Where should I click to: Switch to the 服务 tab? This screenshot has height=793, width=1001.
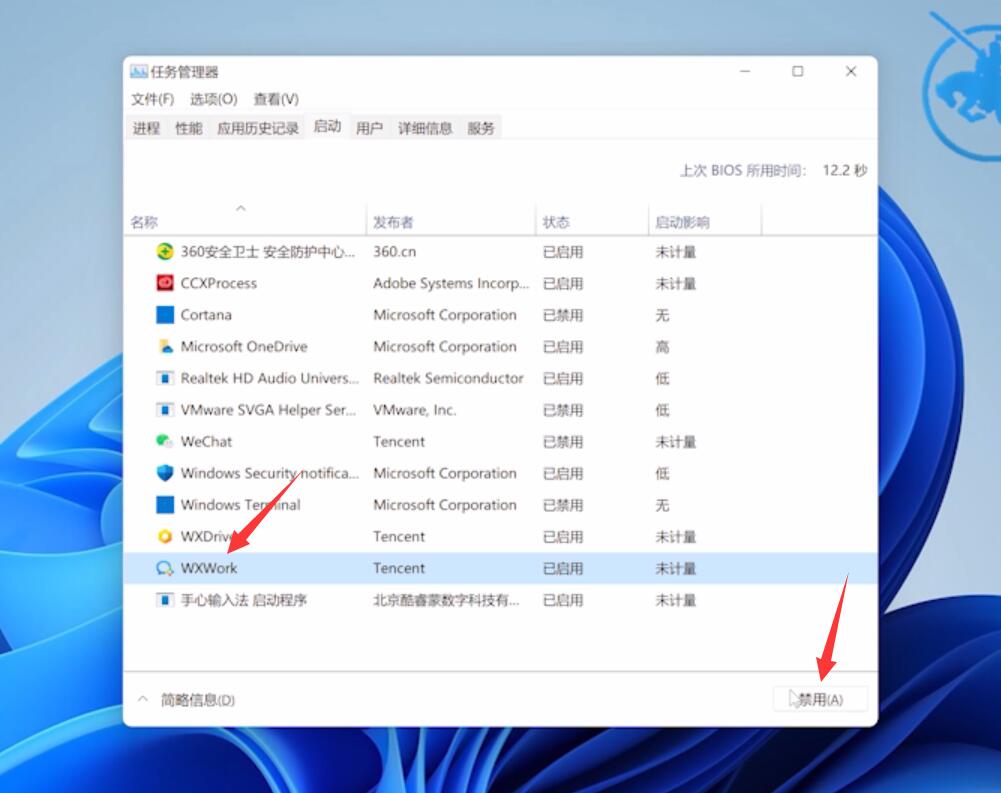pos(481,128)
